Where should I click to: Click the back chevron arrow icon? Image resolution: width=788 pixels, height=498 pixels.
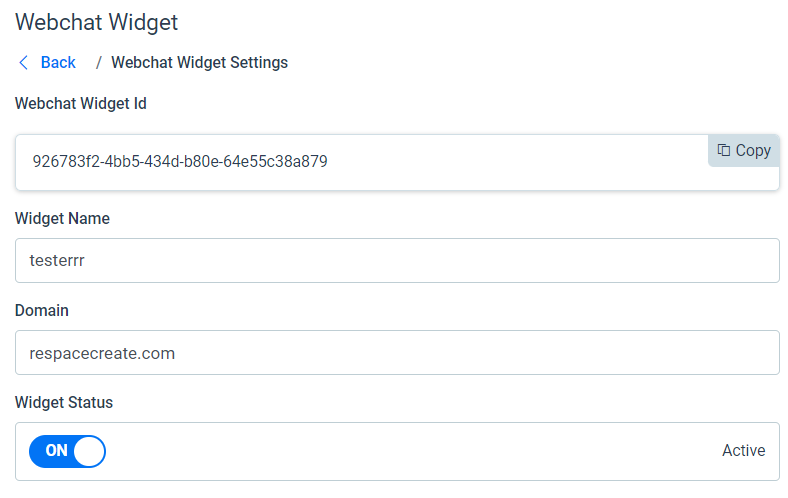(23, 63)
